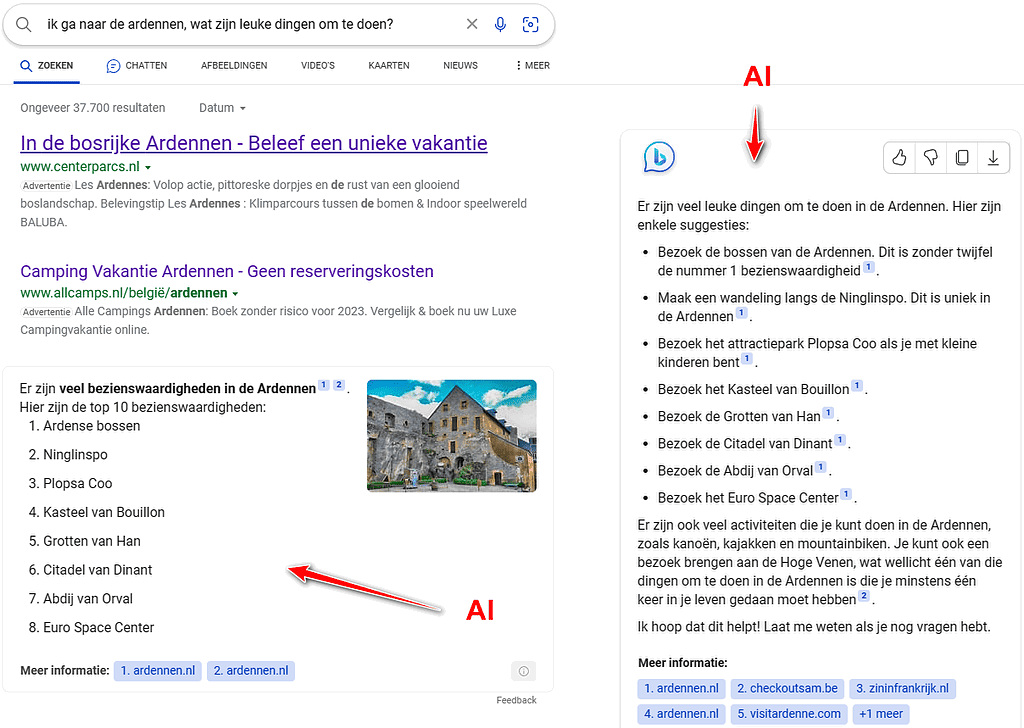
Task: Click citation 1 after 'Ardennen' in answer box
Action: [x=324, y=385]
